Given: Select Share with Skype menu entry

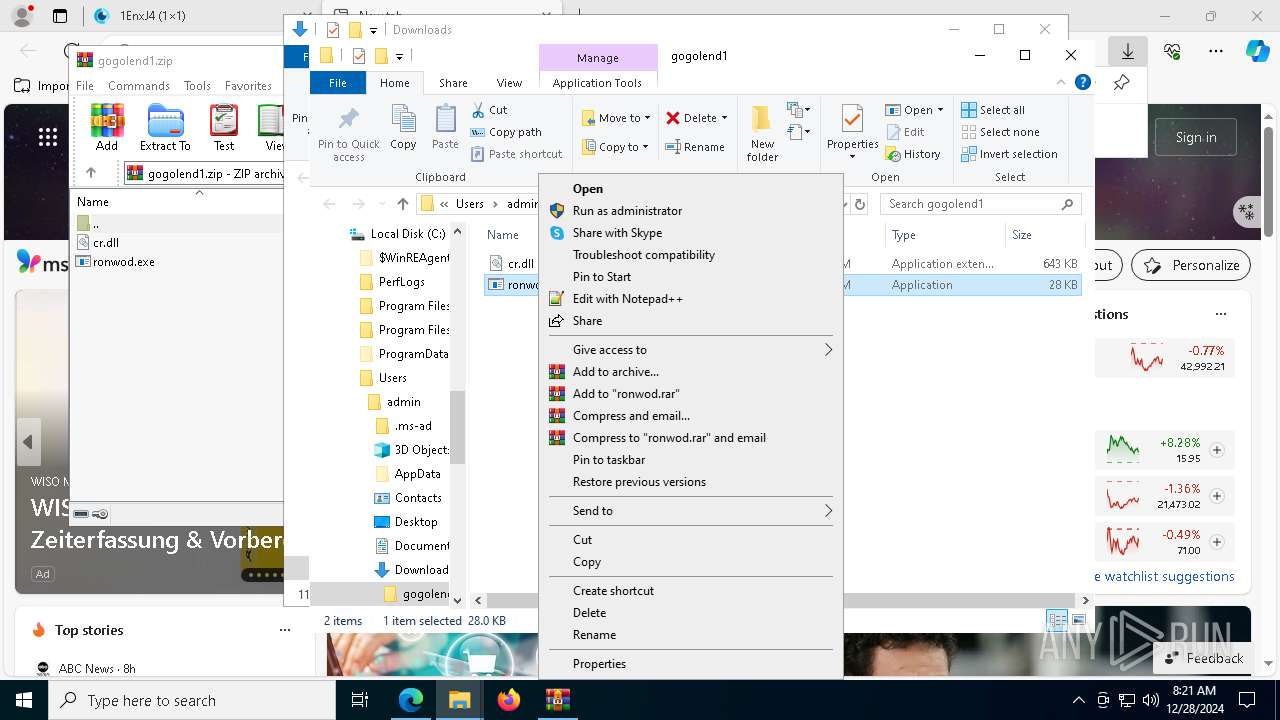Looking at the screenshot, I should 617,233.
